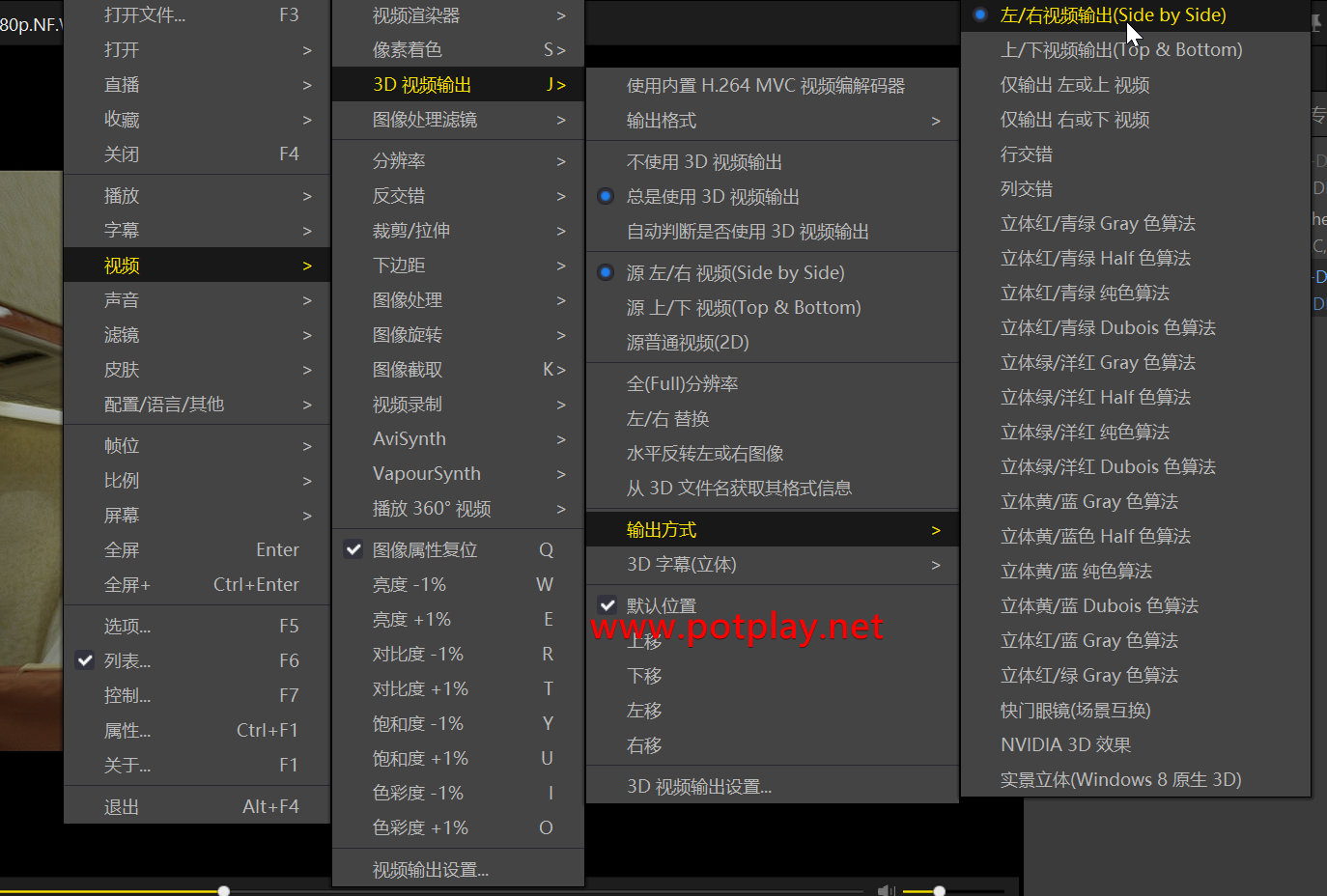The image size is (1327, 896).
Task: Select 立体红/青绿 Gray 色算法
Action: [x=1136, y=224]
